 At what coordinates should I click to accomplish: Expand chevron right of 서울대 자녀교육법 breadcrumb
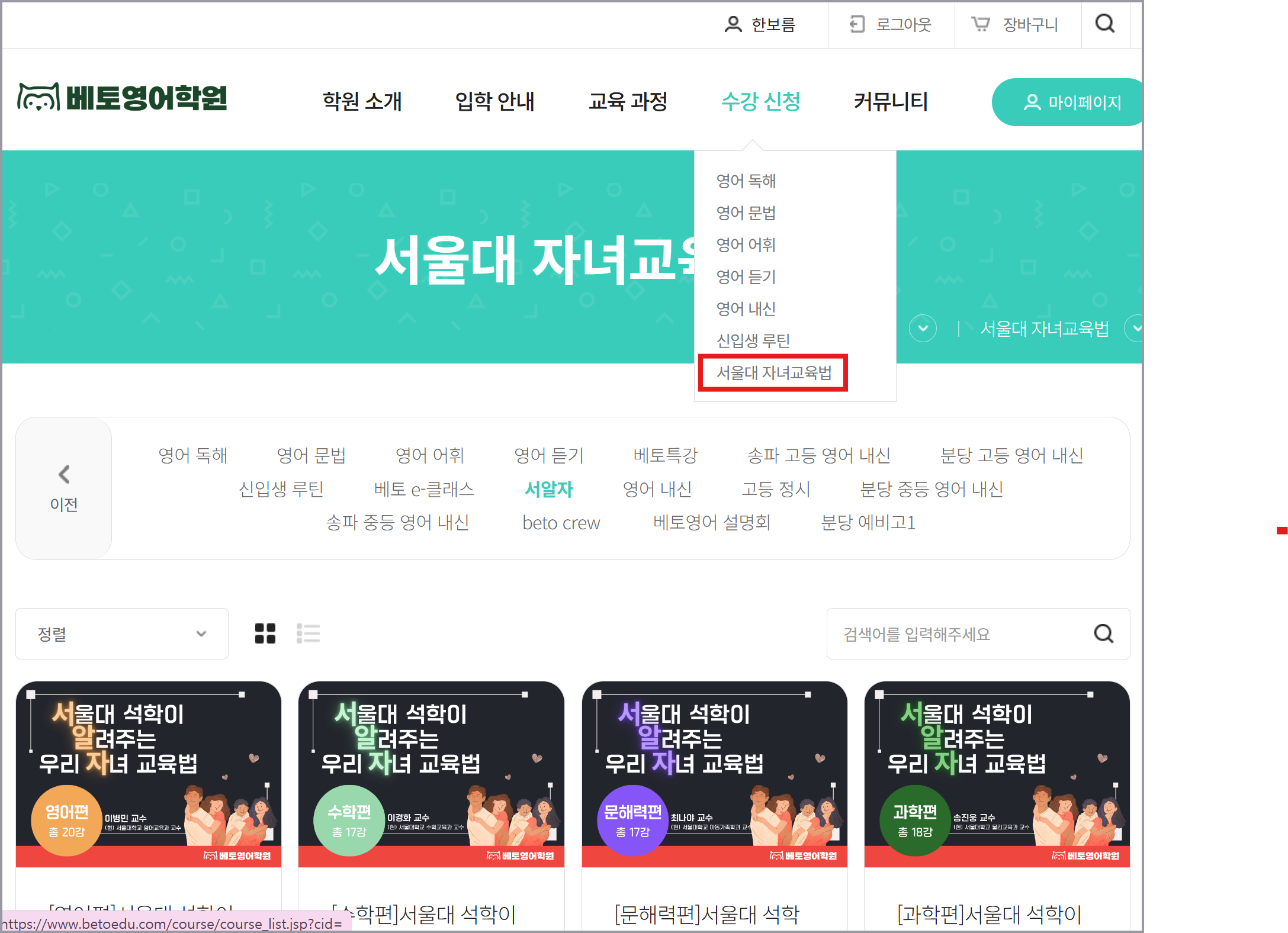click(1134, 328)
